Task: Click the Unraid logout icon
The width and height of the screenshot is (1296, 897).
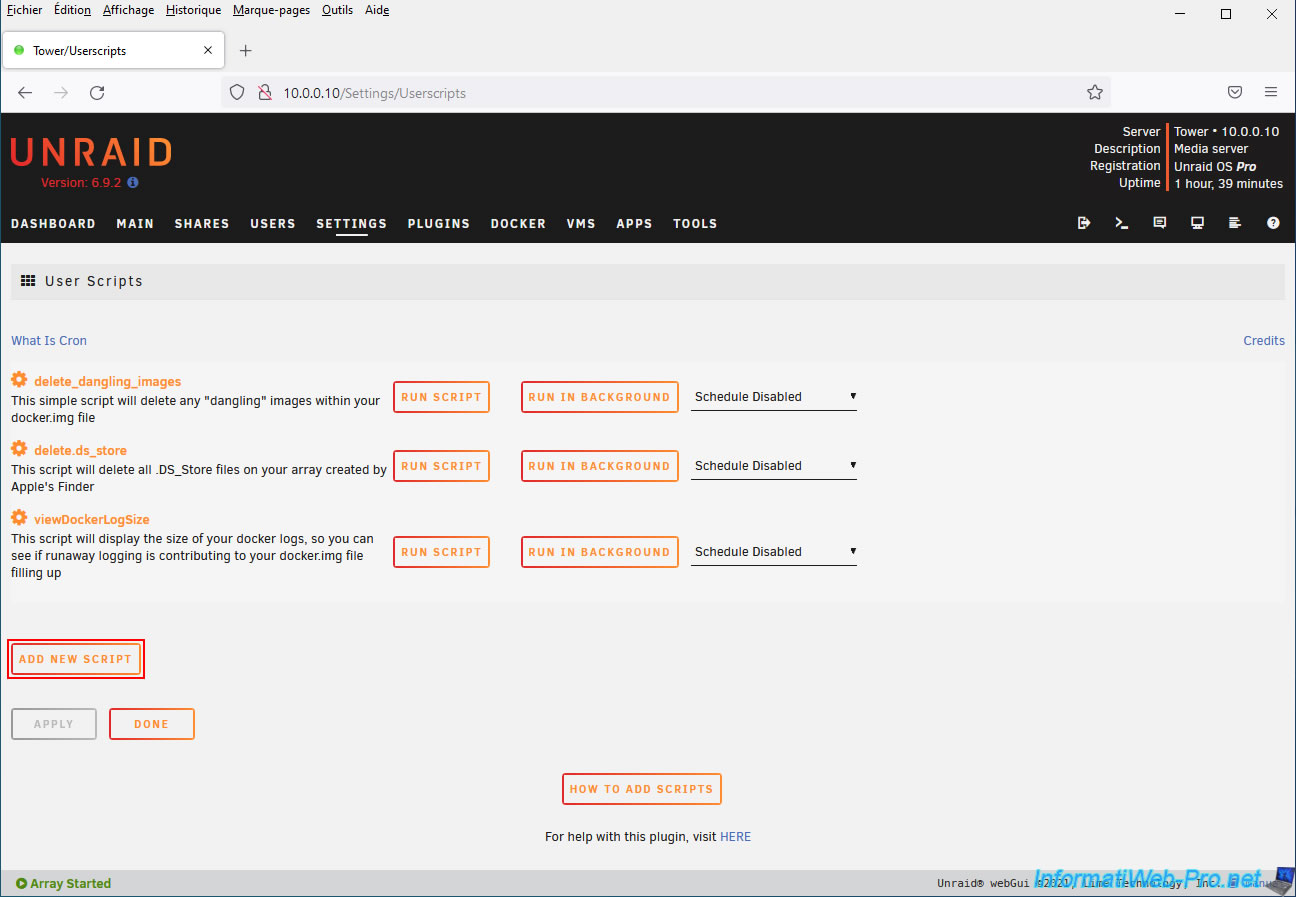Action: (1084, 223)
